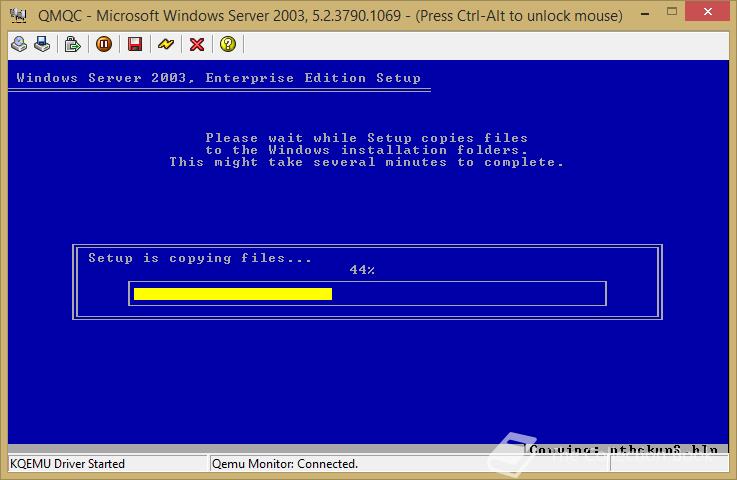Click the 44% progress value

tap(362, 269)
